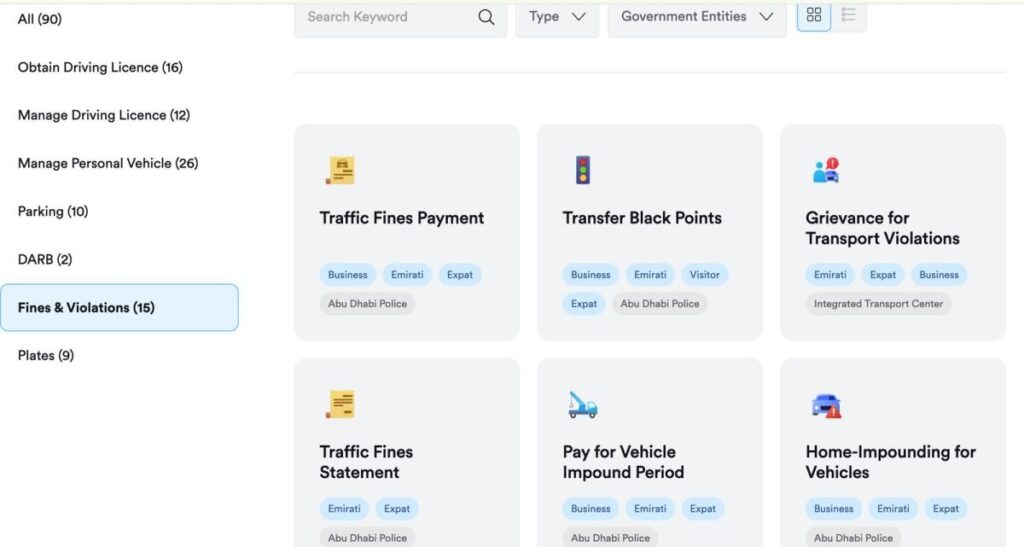Show the Parking services category
The width and height of the screenshot is (1024, 547).
click(x=53, y=211)
